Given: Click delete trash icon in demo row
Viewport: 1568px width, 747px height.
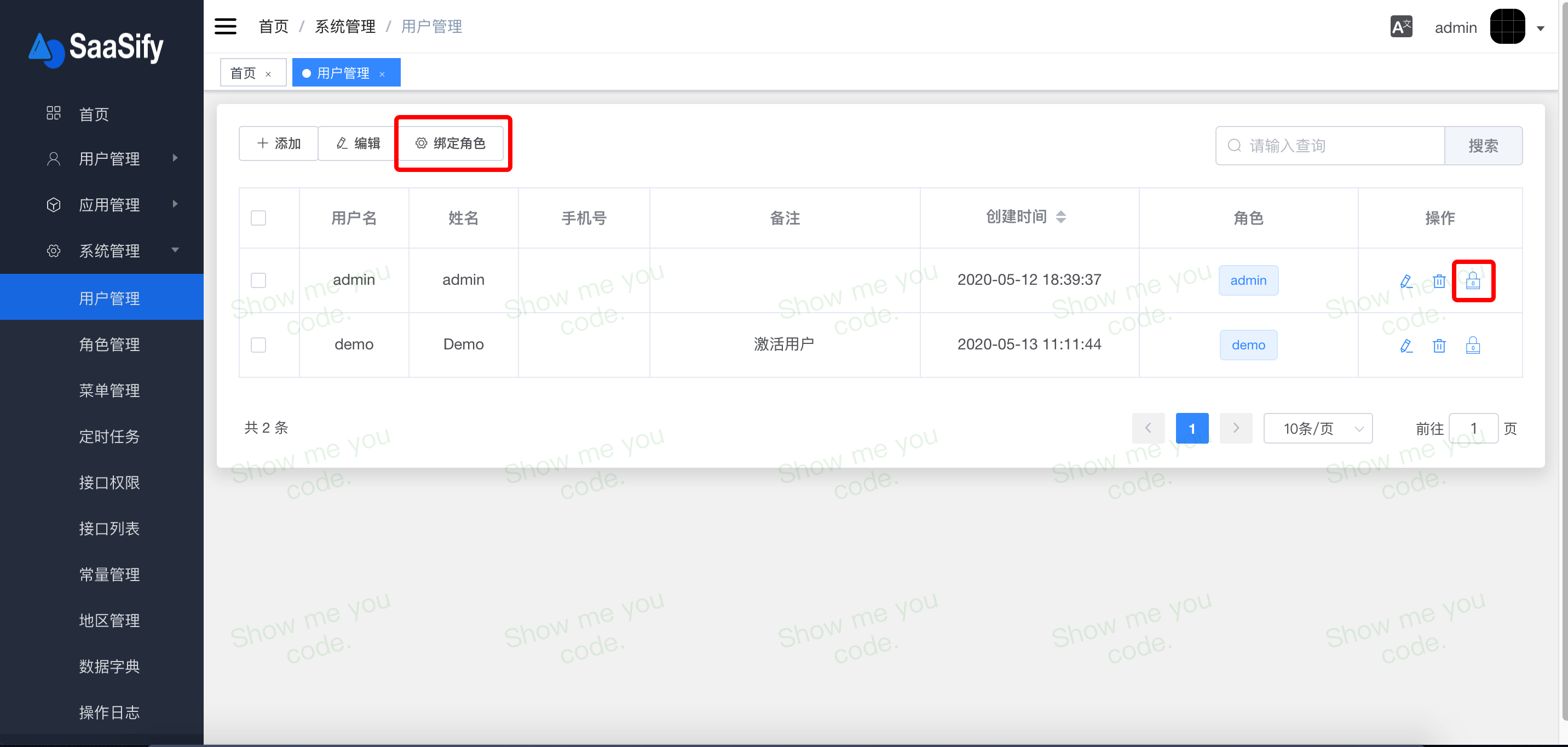Looking at the screenshot, I should click(x=1439, y=345).
